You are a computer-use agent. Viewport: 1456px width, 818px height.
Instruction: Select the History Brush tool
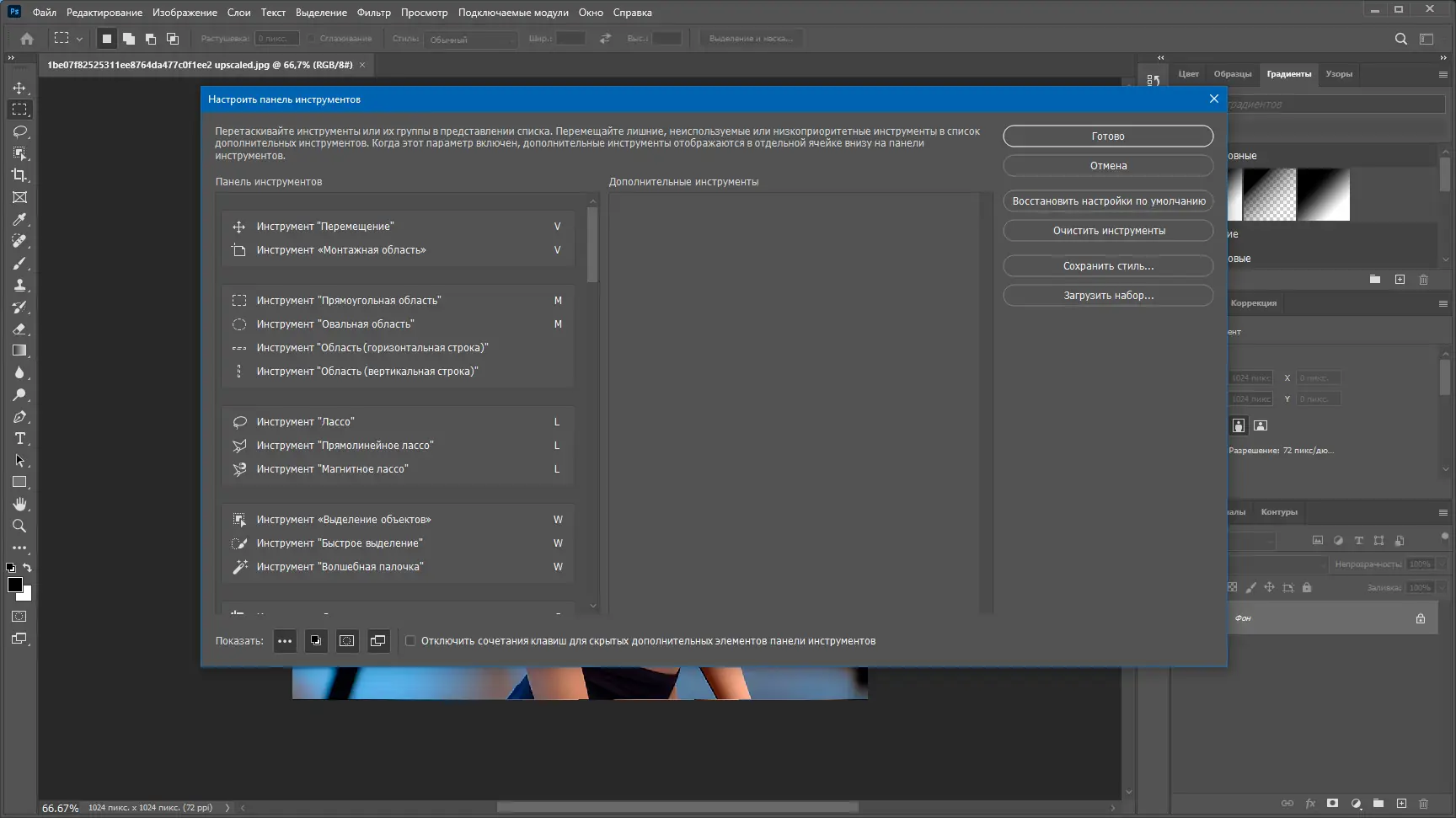coord(19,307)
